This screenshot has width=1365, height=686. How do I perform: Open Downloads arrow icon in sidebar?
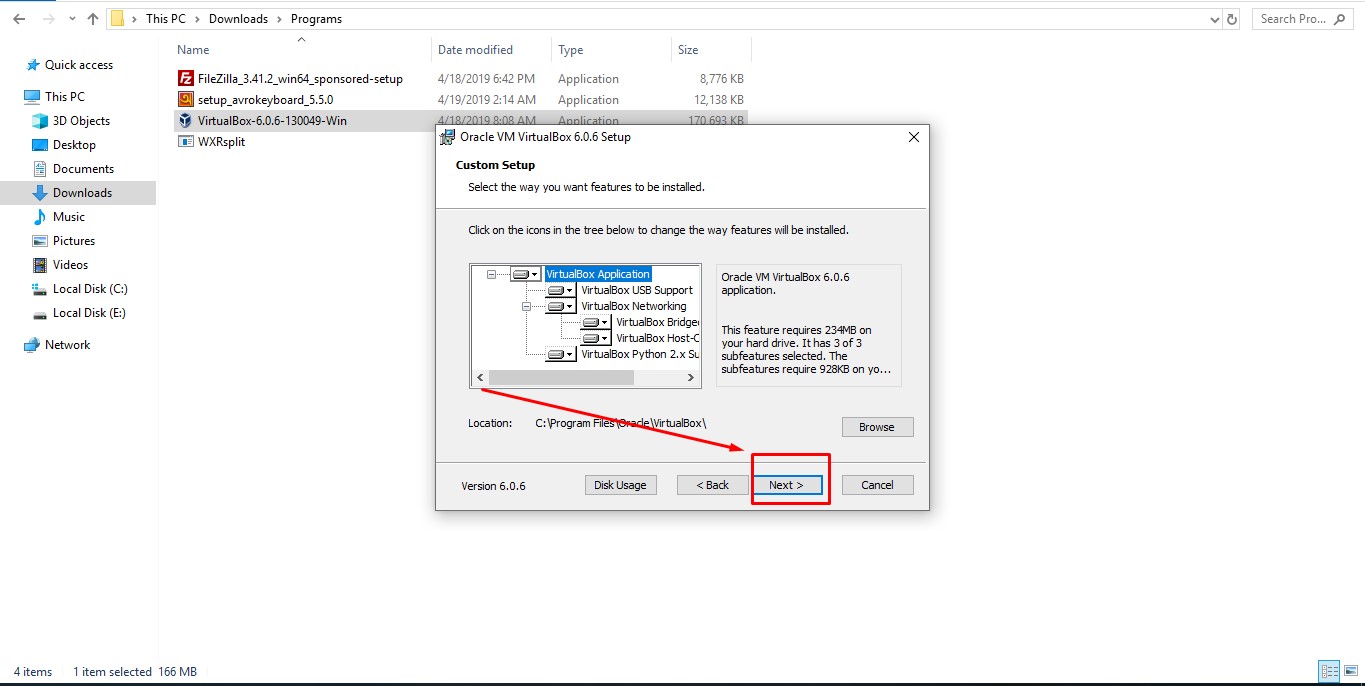point(40,193)
